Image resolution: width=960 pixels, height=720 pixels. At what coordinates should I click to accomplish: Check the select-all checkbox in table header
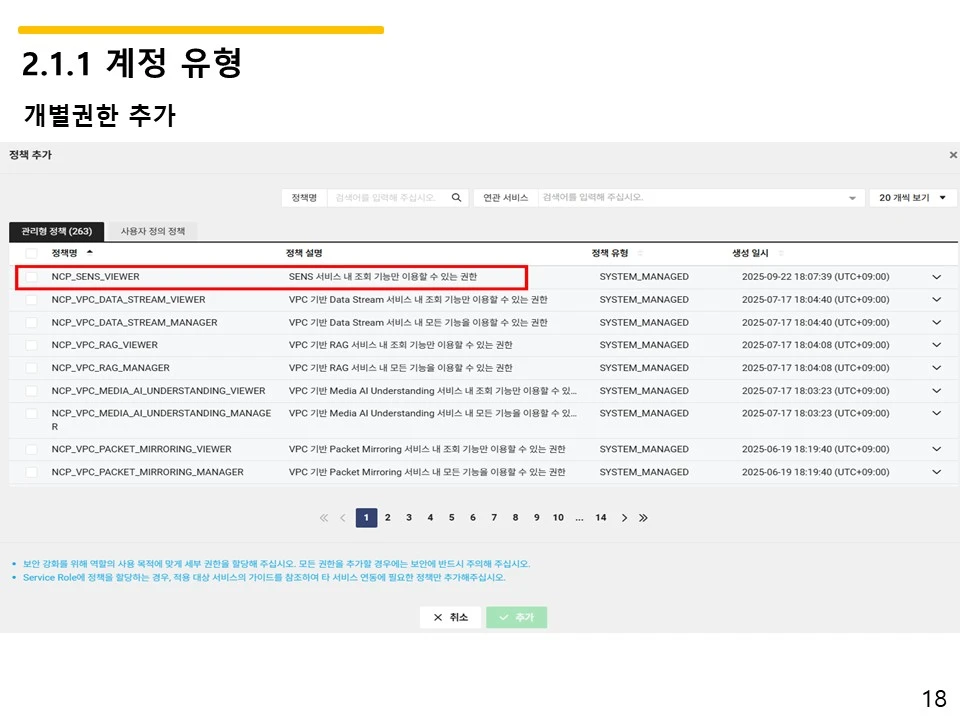coord(31,253)
